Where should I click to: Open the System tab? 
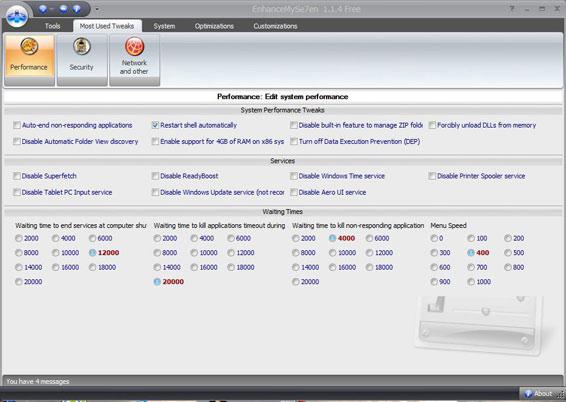point(164,26)
